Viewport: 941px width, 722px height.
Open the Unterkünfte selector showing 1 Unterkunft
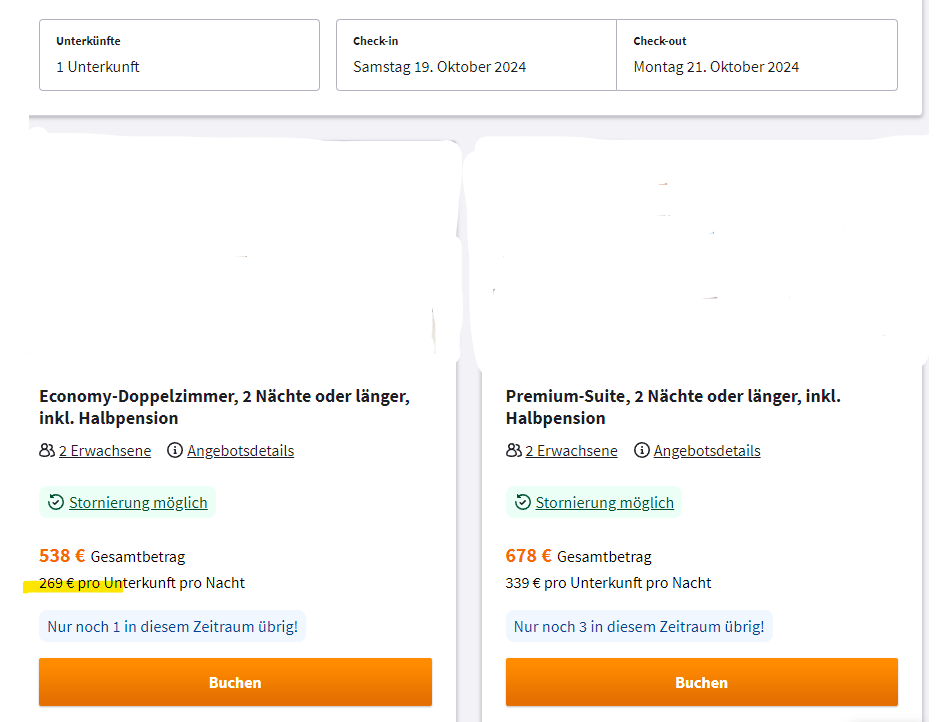[179, 55]
